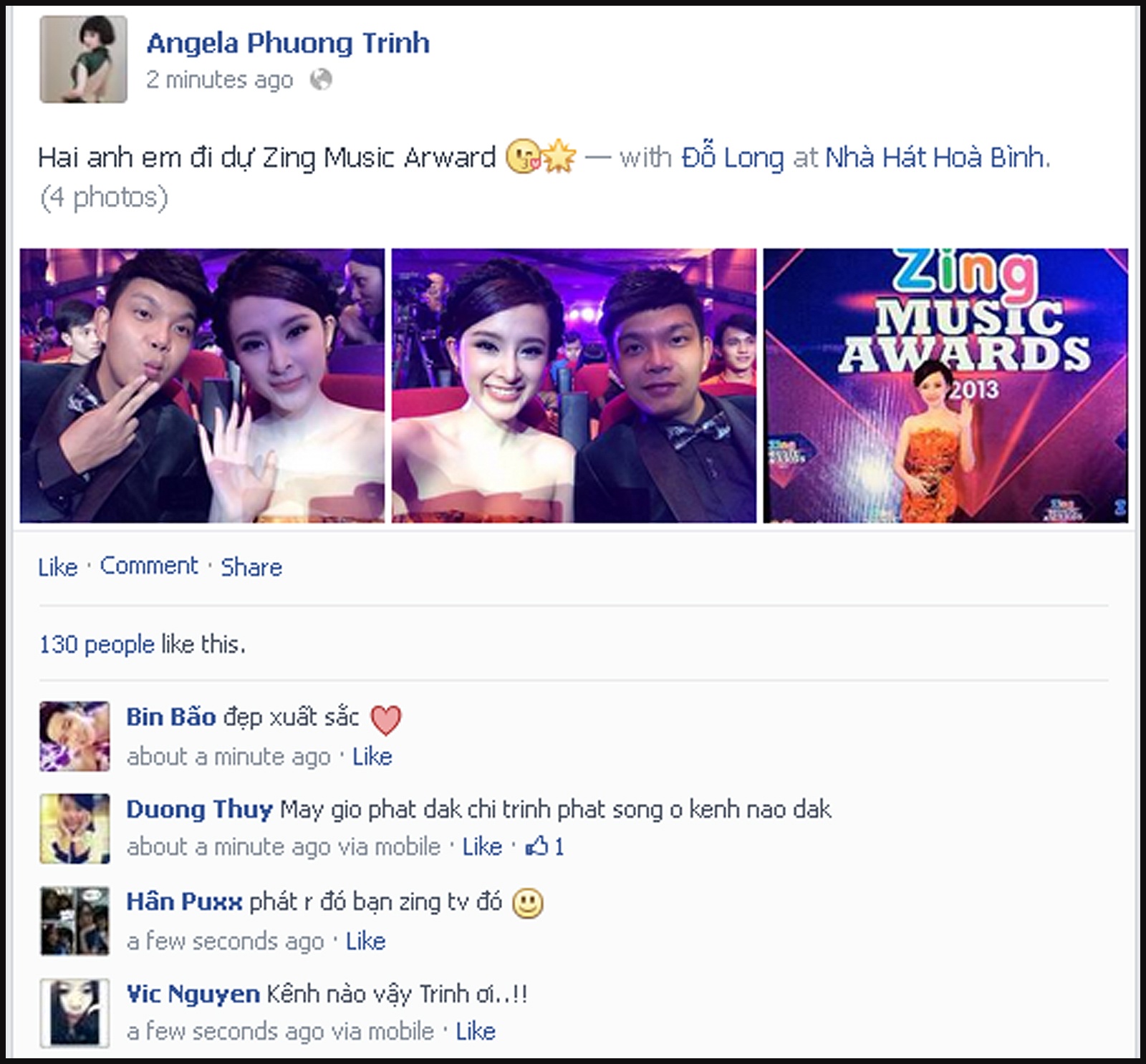
Task: Like Vic Nguyen's comment
Action: point(476,1032)
